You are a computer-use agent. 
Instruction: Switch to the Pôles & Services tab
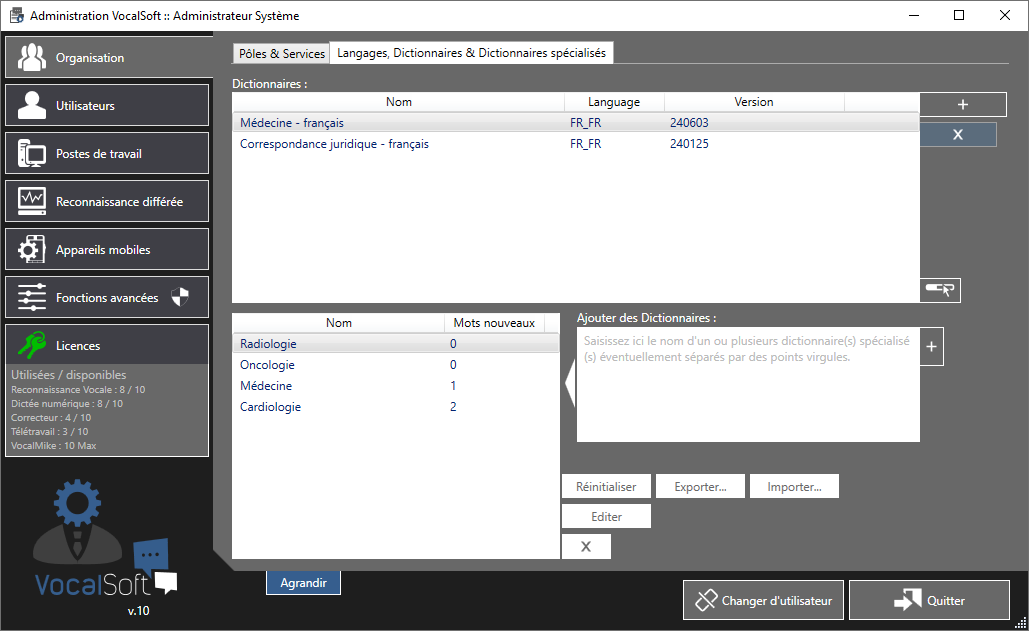pyautogui.click(x=282, y=53)
